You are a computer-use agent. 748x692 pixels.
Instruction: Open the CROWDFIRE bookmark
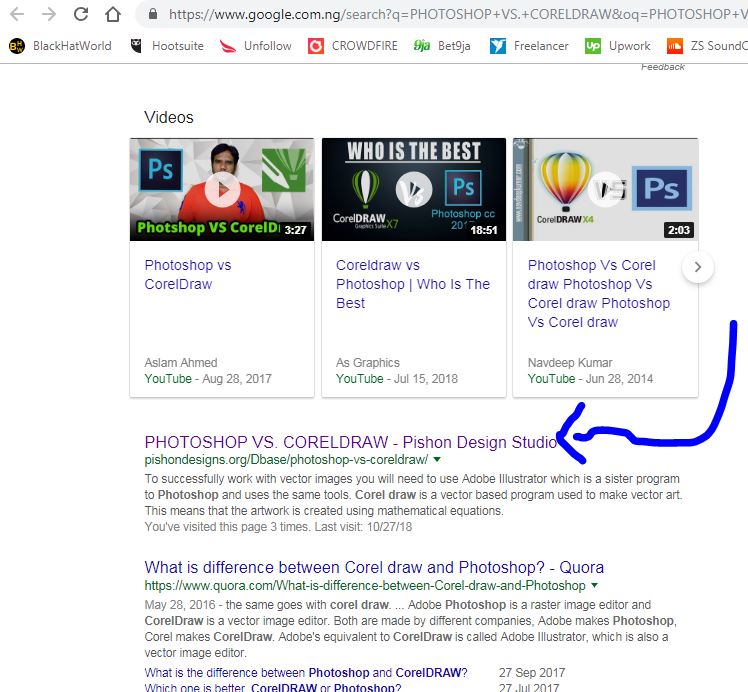click(x=353, y=46)
